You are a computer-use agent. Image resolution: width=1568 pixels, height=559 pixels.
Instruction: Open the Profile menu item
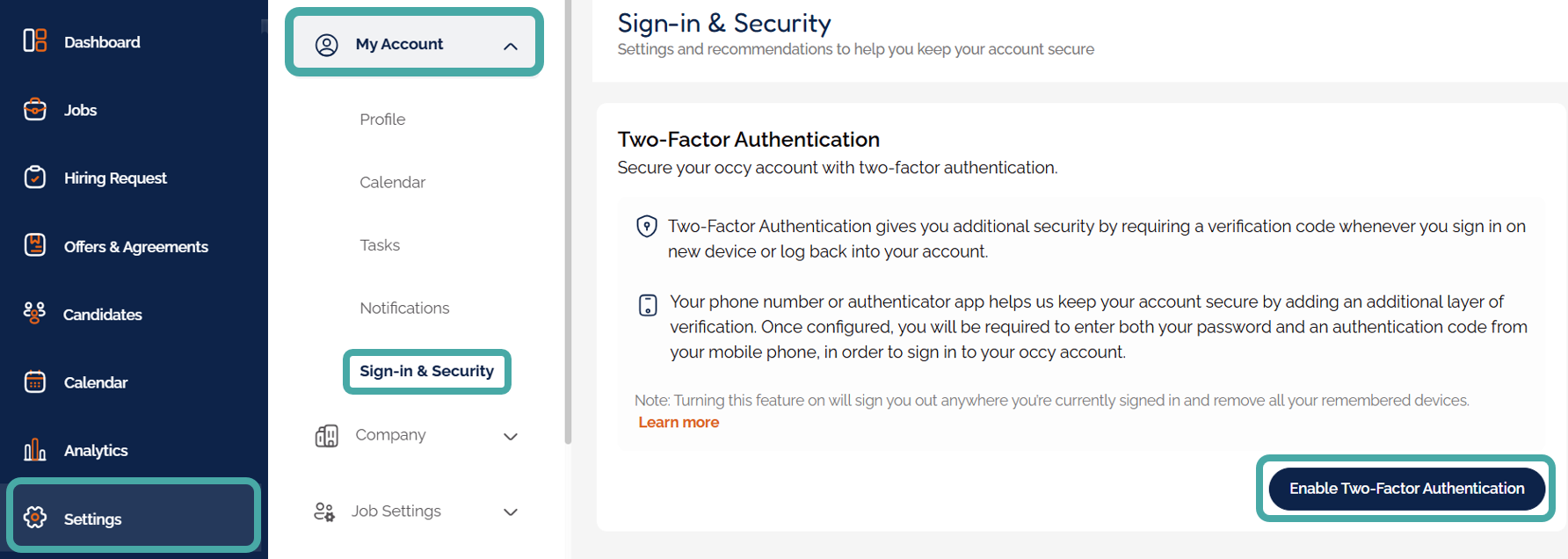(382, 120)
